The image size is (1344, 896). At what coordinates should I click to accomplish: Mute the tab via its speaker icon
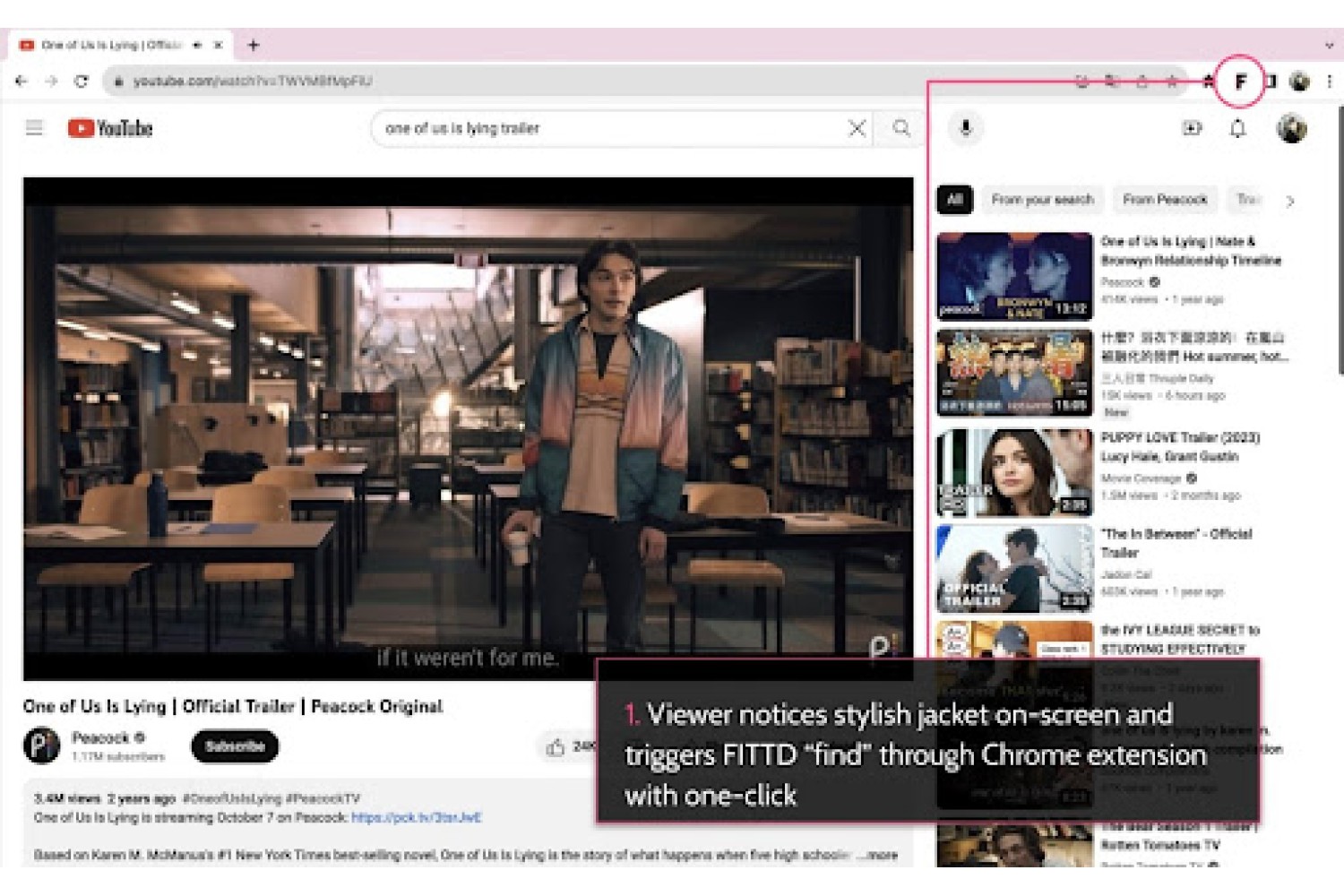(x=197, y=45)
